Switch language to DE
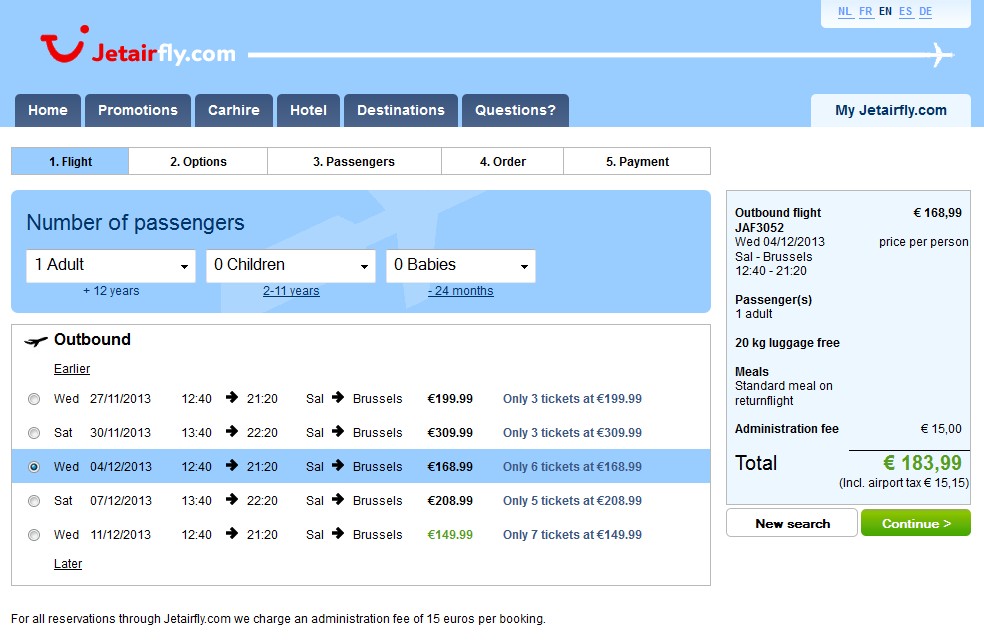 tap(926, 11)
